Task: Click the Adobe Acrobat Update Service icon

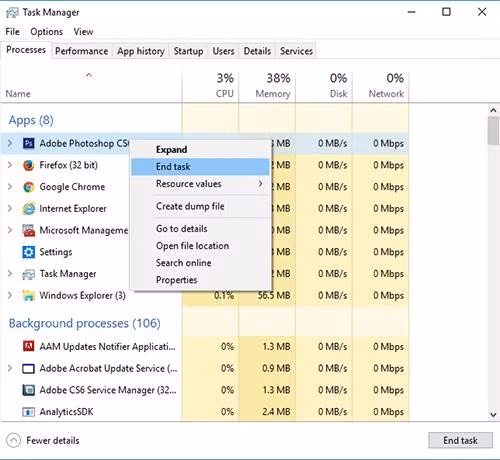Action: [x=28, y=368]
